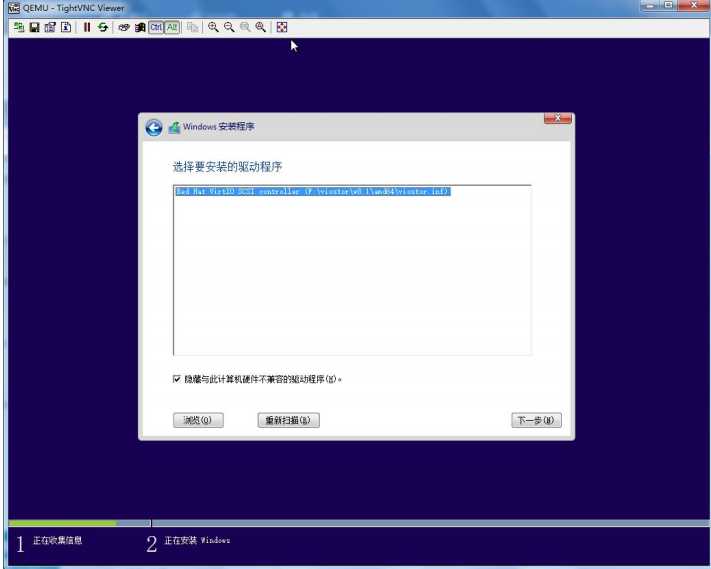Click the 下一步(N) next button

click(x=536, y=420)
